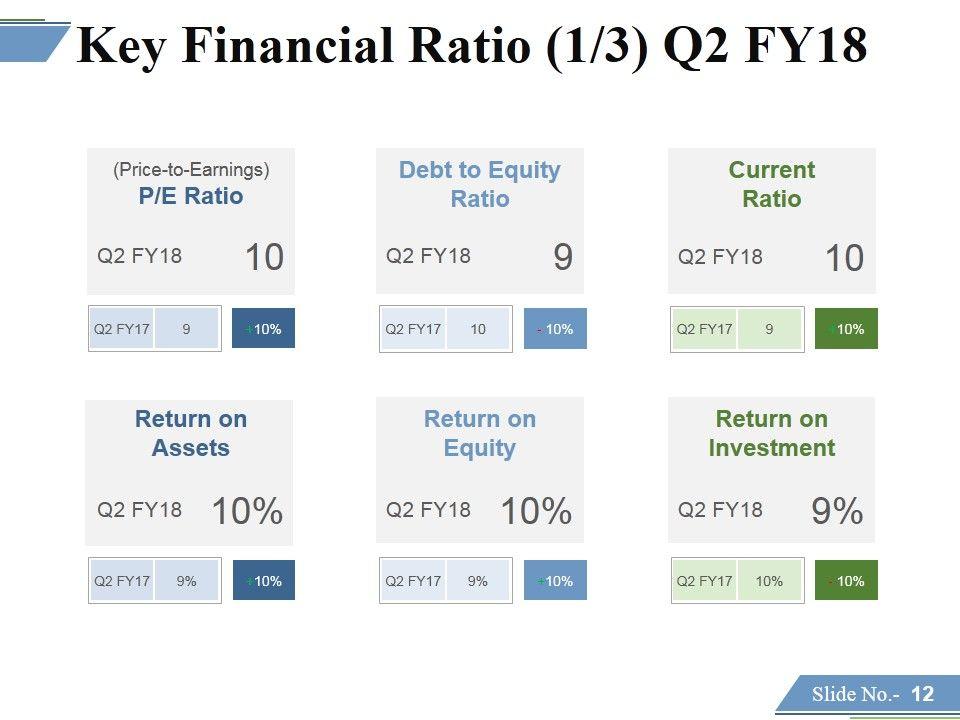Screen dimensions: 960x720
Task: Click the Slide No. 12 label
Action: pos(872,694)
